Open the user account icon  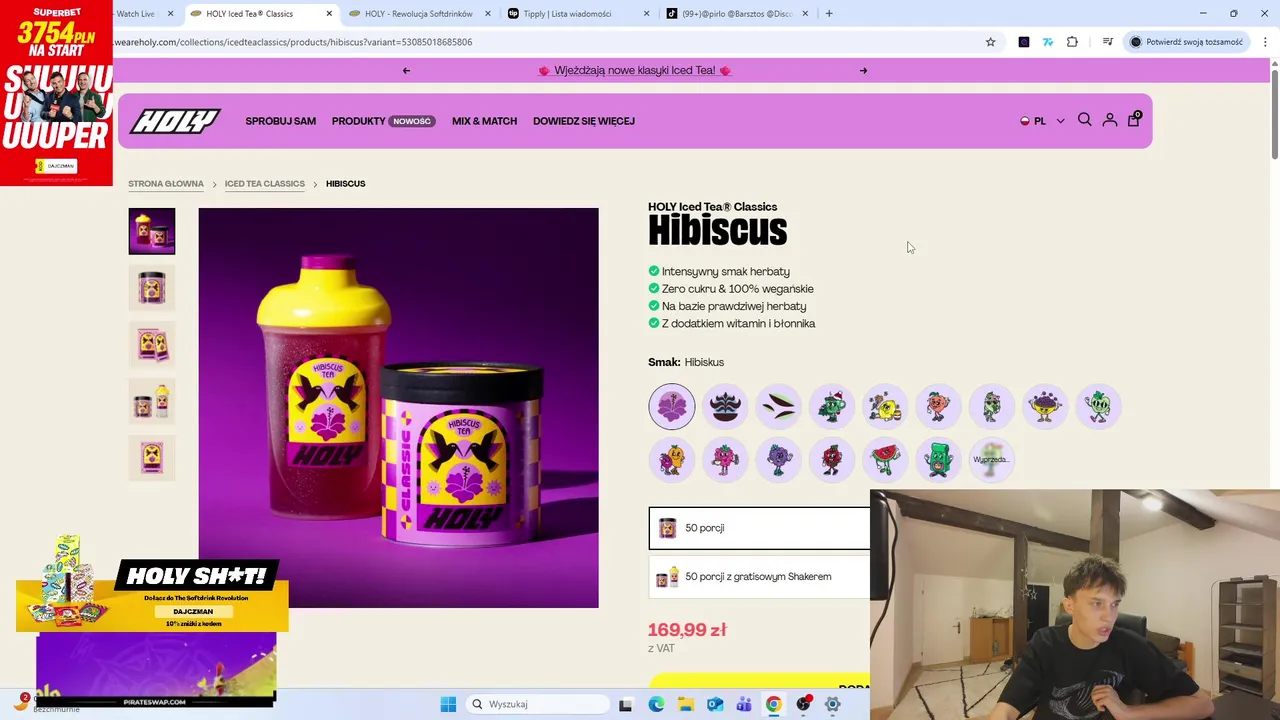pyautogui.click(x=1109, y=120)
